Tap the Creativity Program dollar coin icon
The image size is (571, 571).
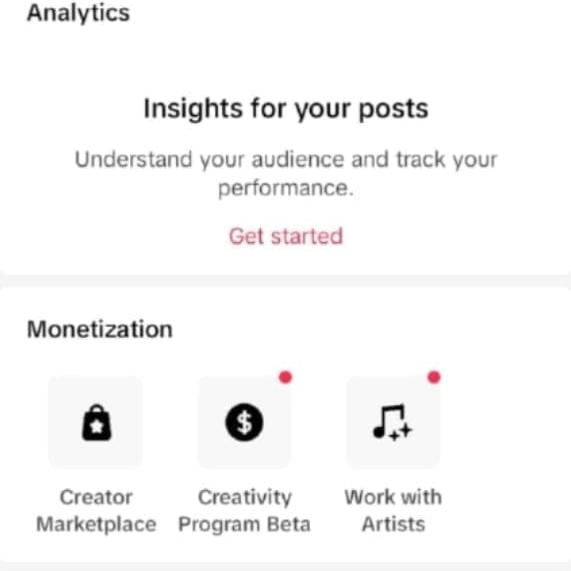pos(244,422)
